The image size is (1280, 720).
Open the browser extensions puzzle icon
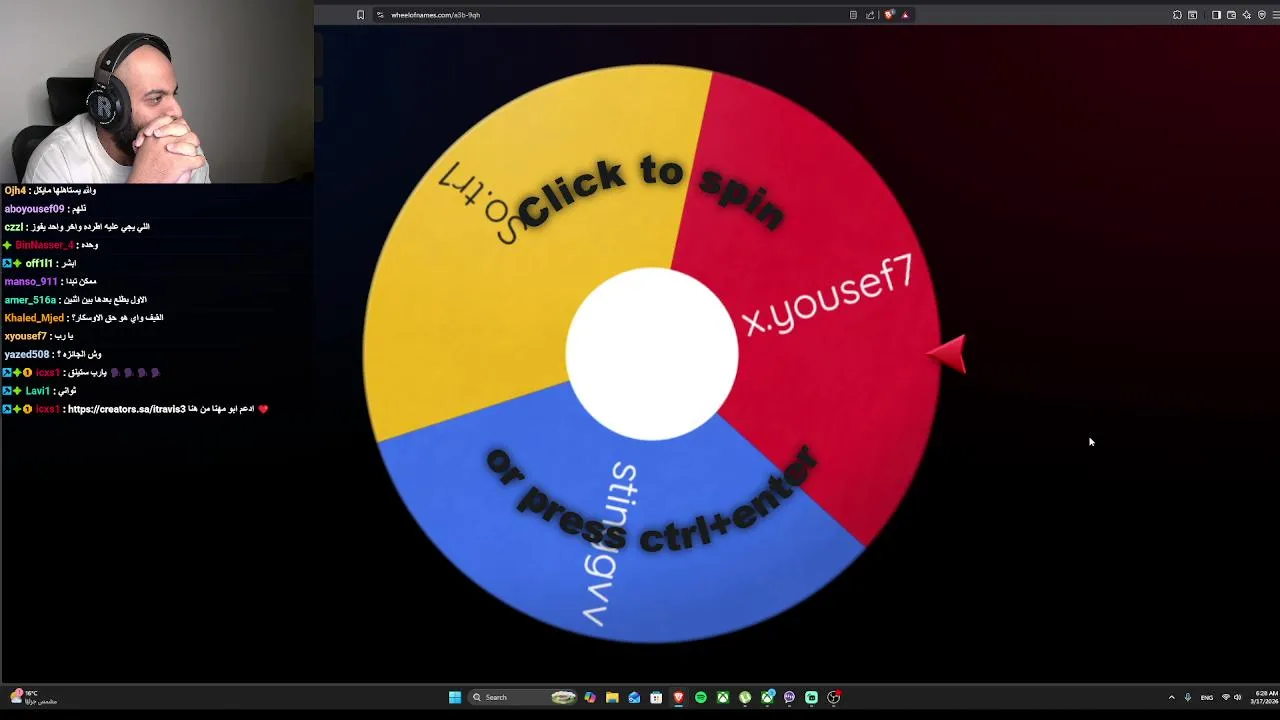(x=1177, y=15)
